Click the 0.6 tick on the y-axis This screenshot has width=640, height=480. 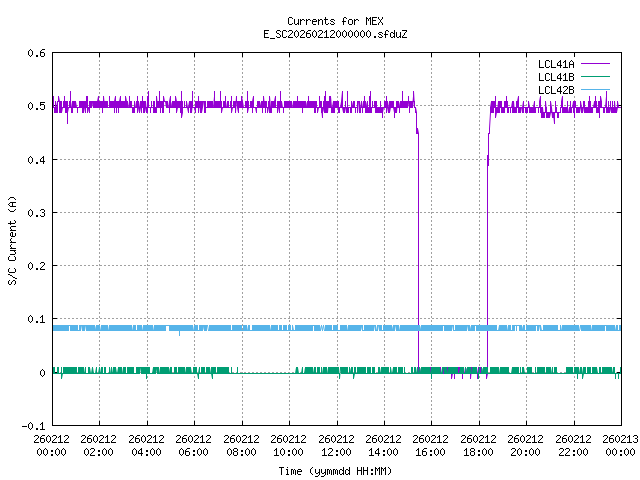tap(35, 53)
